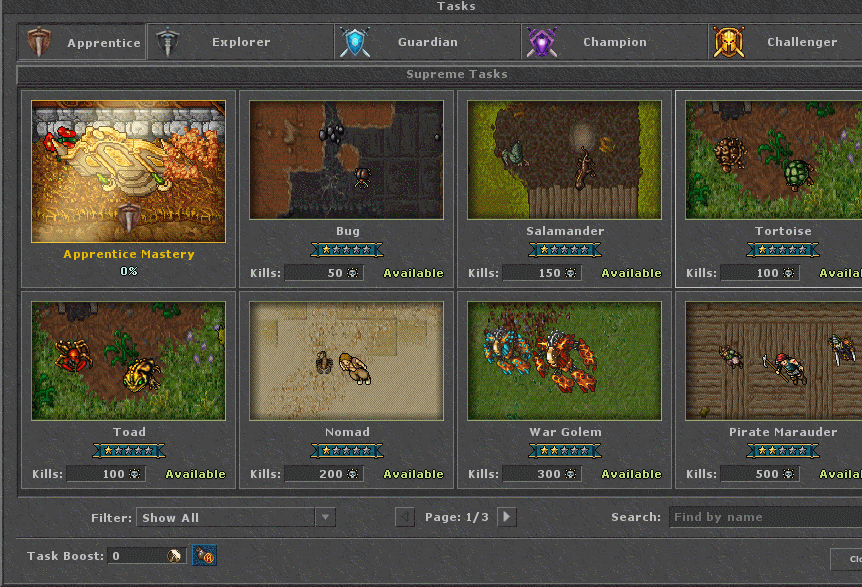The image size is (862, 587).
Task: Open the Apprentice tasks tab
Action: 82,42
